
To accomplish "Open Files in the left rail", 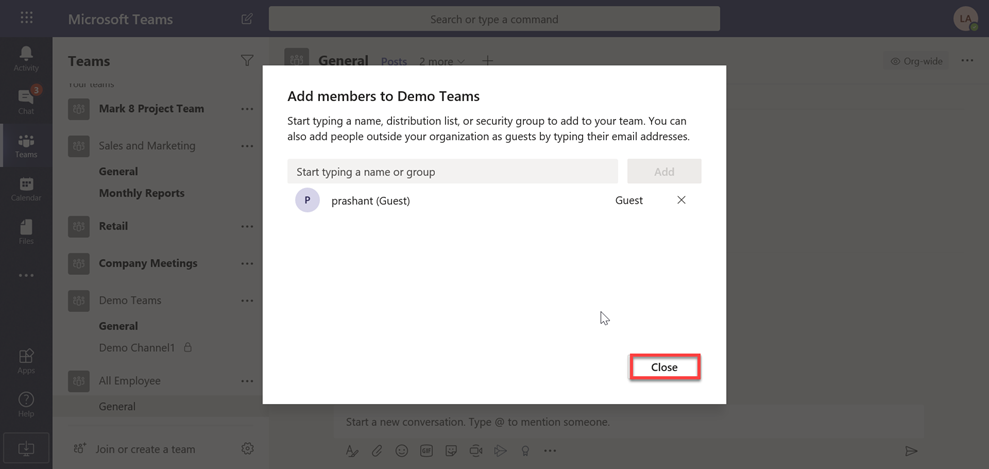I will click(x=26, y=232).
